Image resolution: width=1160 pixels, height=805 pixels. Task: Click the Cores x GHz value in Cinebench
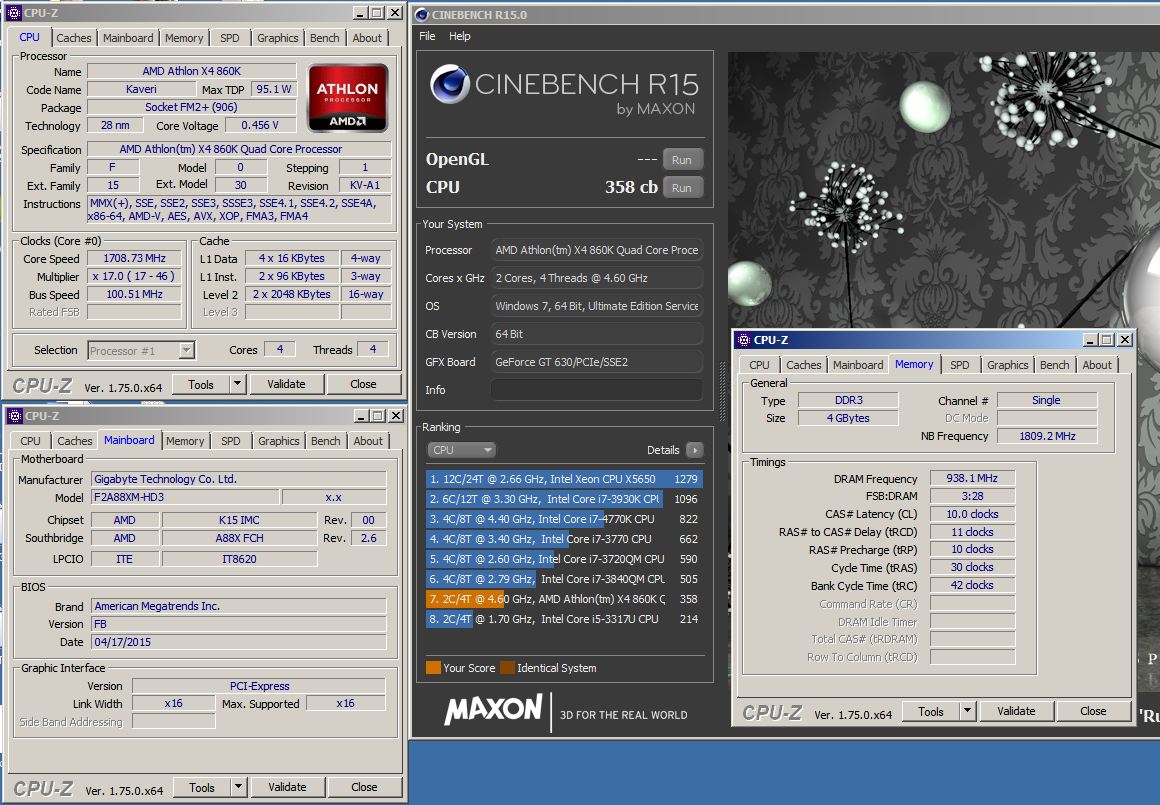pos(596,278)
